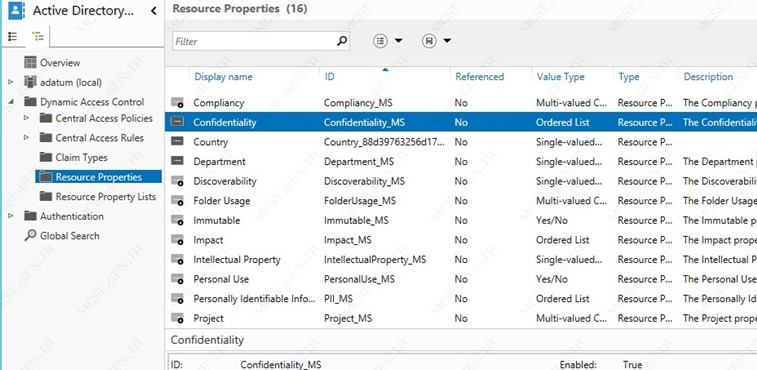Sort by the Display name column
Image resolution: width=757 pixels, height=370 pixels.
pyautogui.click(x=223, y=76)
